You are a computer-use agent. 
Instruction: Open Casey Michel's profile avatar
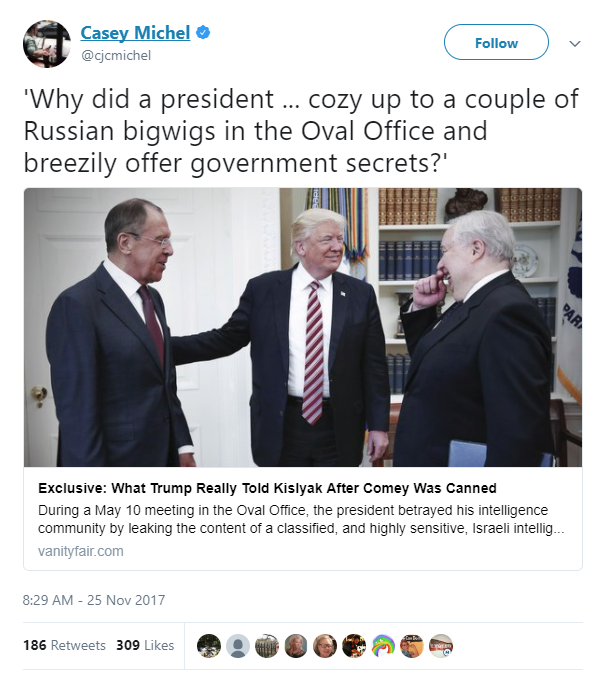coord(47,44)
